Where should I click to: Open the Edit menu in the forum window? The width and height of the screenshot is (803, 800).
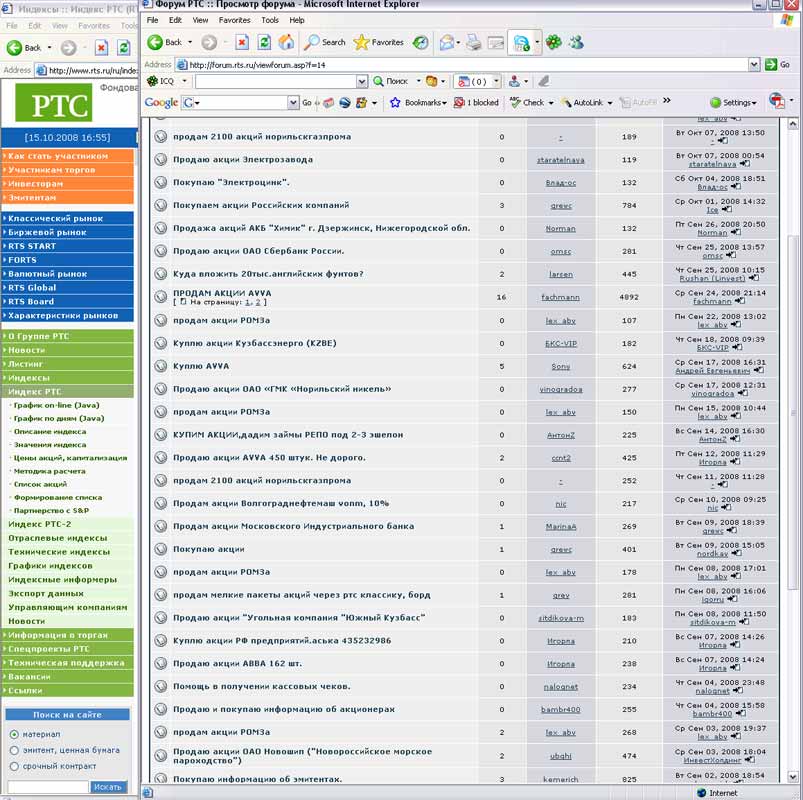click(175, 20)
